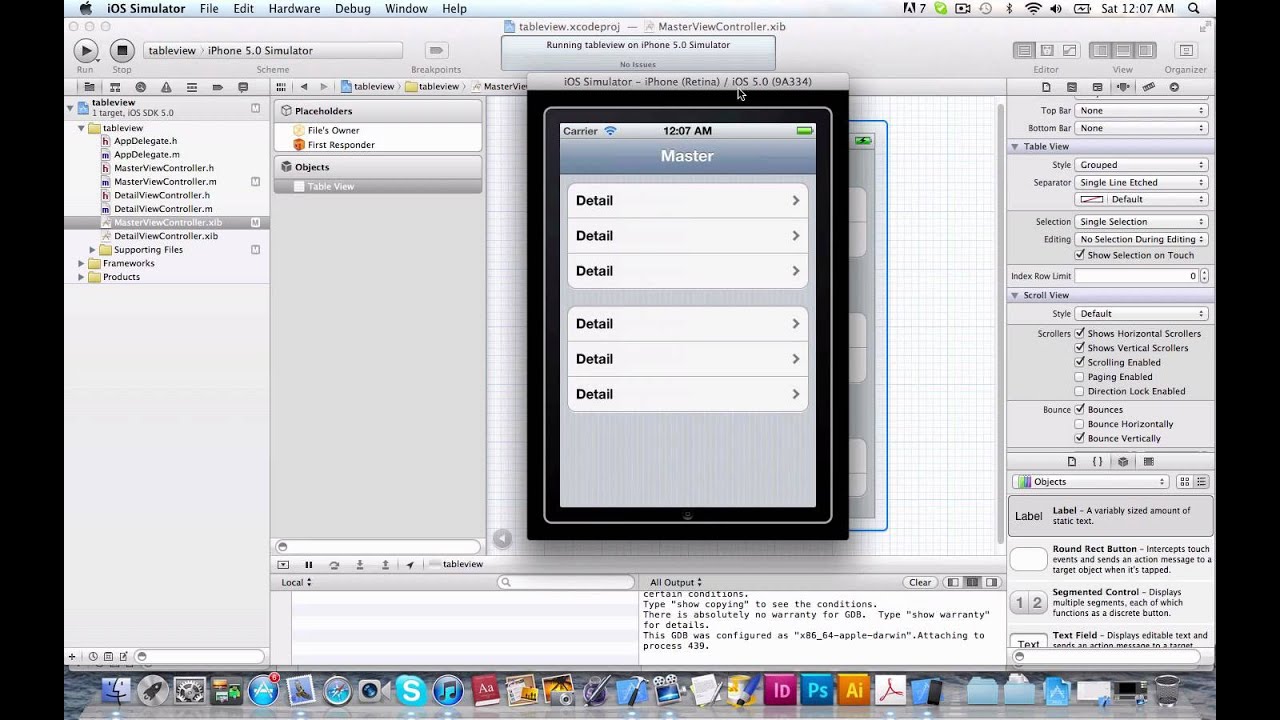Switch library to icon grid view
Screen dimensions: 1280x720
click(x=1184, y=482)
